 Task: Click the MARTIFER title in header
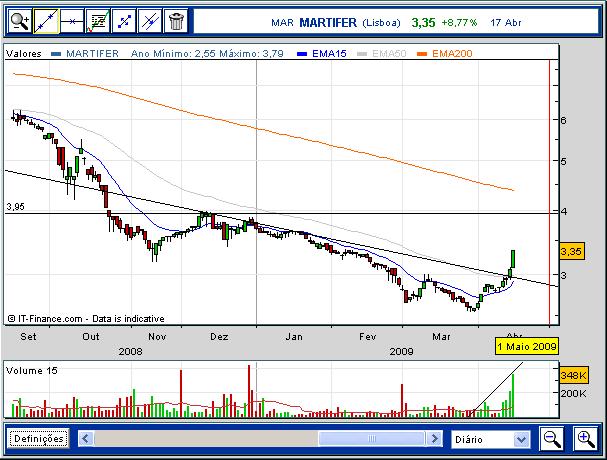(x=328, y=22)
